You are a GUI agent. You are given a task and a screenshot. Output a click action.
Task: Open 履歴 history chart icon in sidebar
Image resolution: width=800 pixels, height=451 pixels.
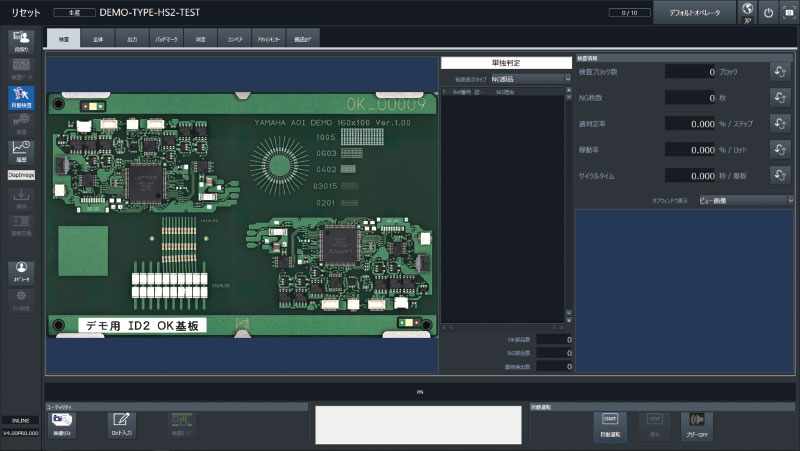click(x=21, y=151)
